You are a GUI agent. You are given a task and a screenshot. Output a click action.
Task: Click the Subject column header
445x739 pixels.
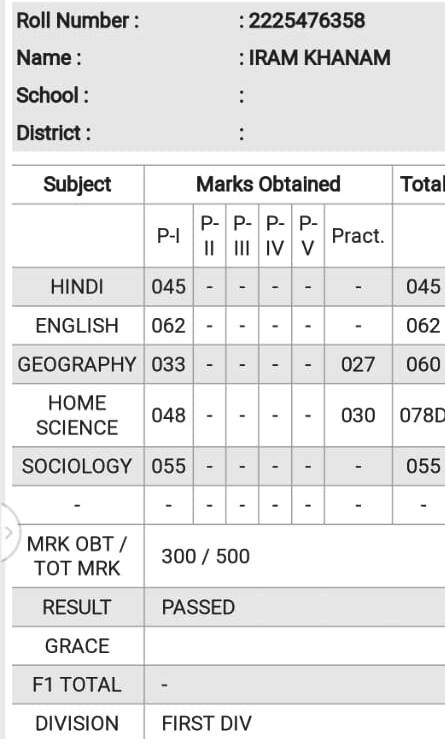coord(77,184)
